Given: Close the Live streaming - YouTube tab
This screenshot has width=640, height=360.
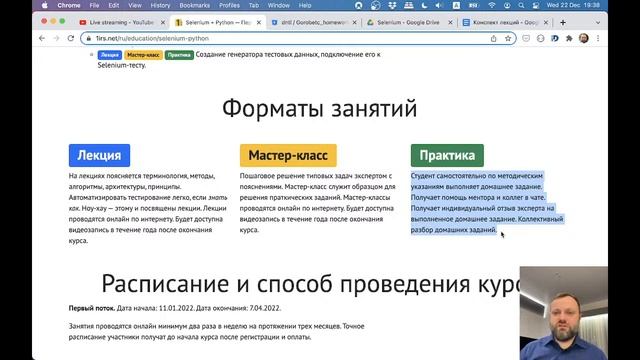Looking at the screenshot, I should [163, 22].
